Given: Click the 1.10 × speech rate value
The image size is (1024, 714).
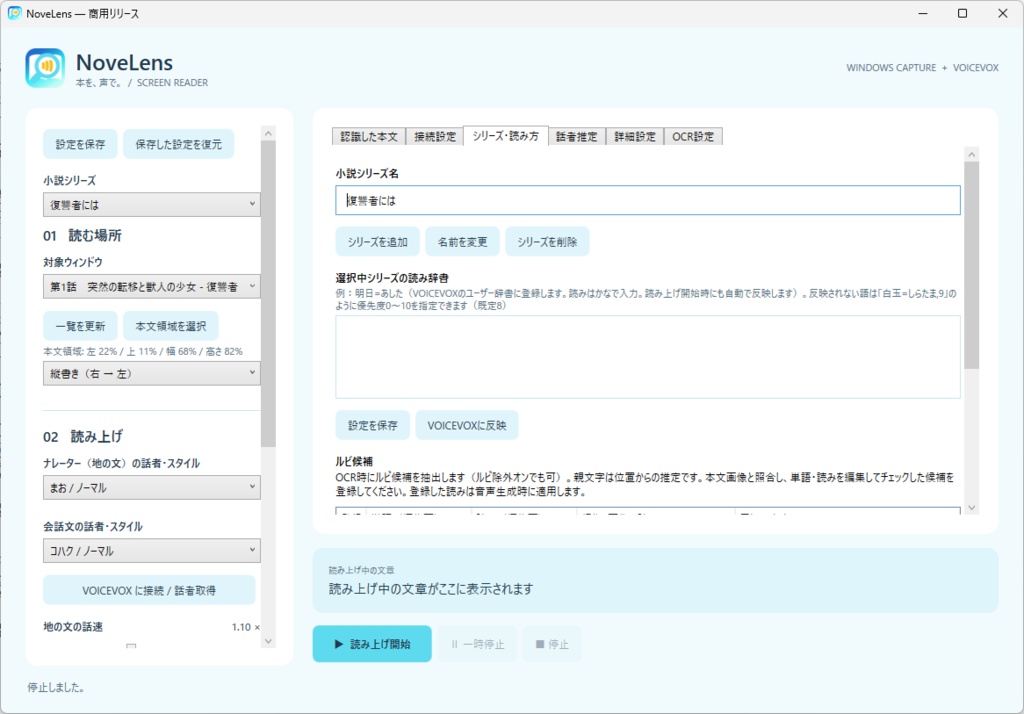Looking at the screenshot, I should point(246,627).
